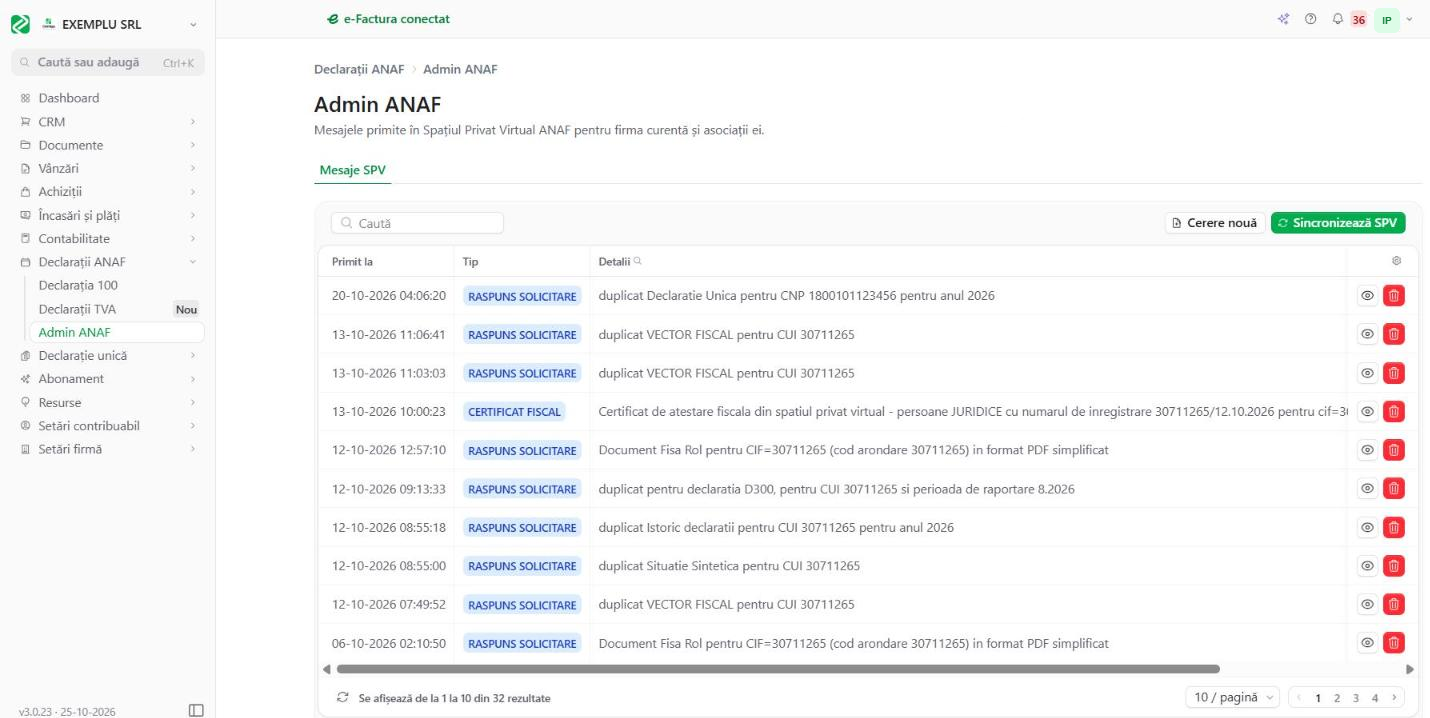Delete message received 13-10-2026 11:03:03
The image size is (1430, 718).
1393,373
